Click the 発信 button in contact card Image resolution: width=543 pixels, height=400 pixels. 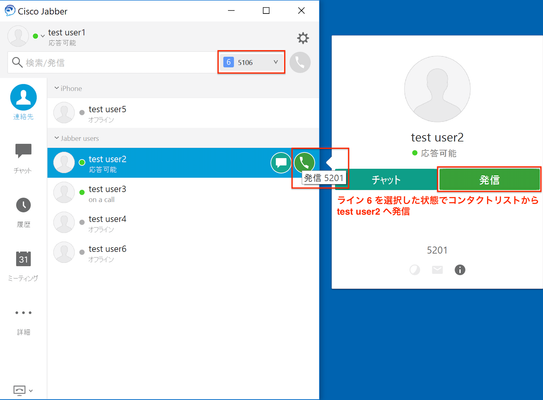[x=489, y=179]
